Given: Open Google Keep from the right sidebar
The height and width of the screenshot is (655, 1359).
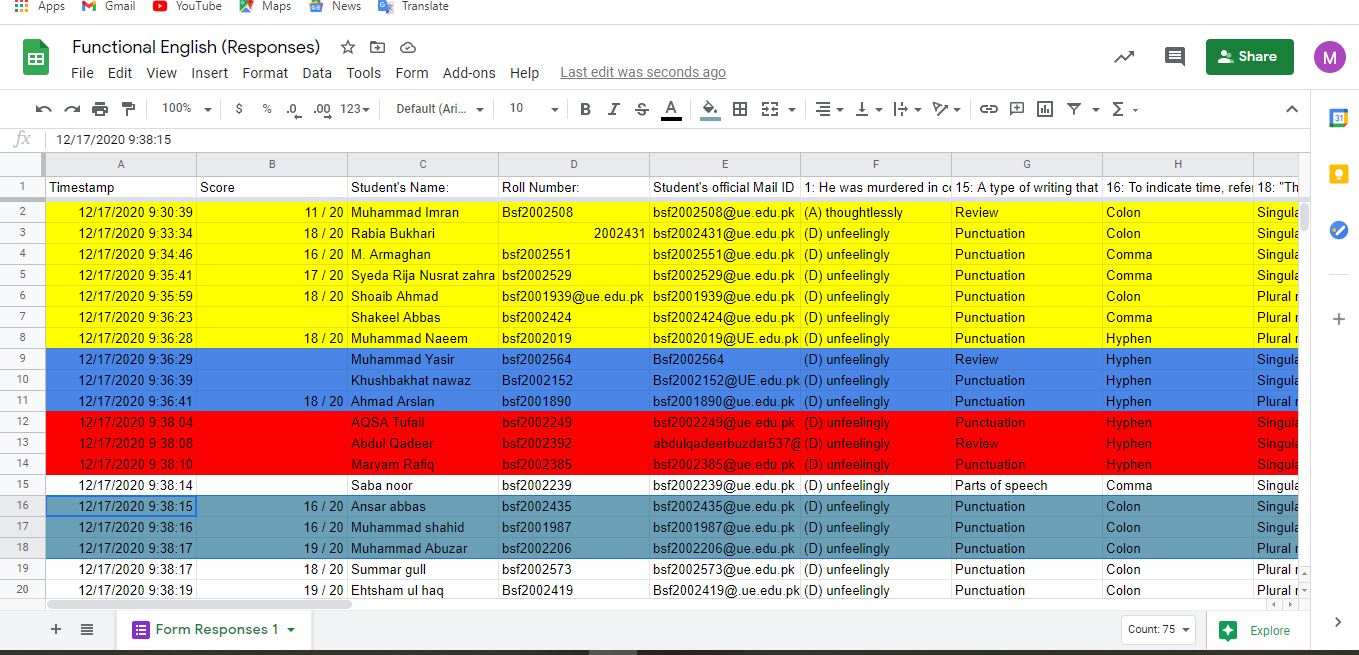Looking at the screenshot, I should (1338, 173).
